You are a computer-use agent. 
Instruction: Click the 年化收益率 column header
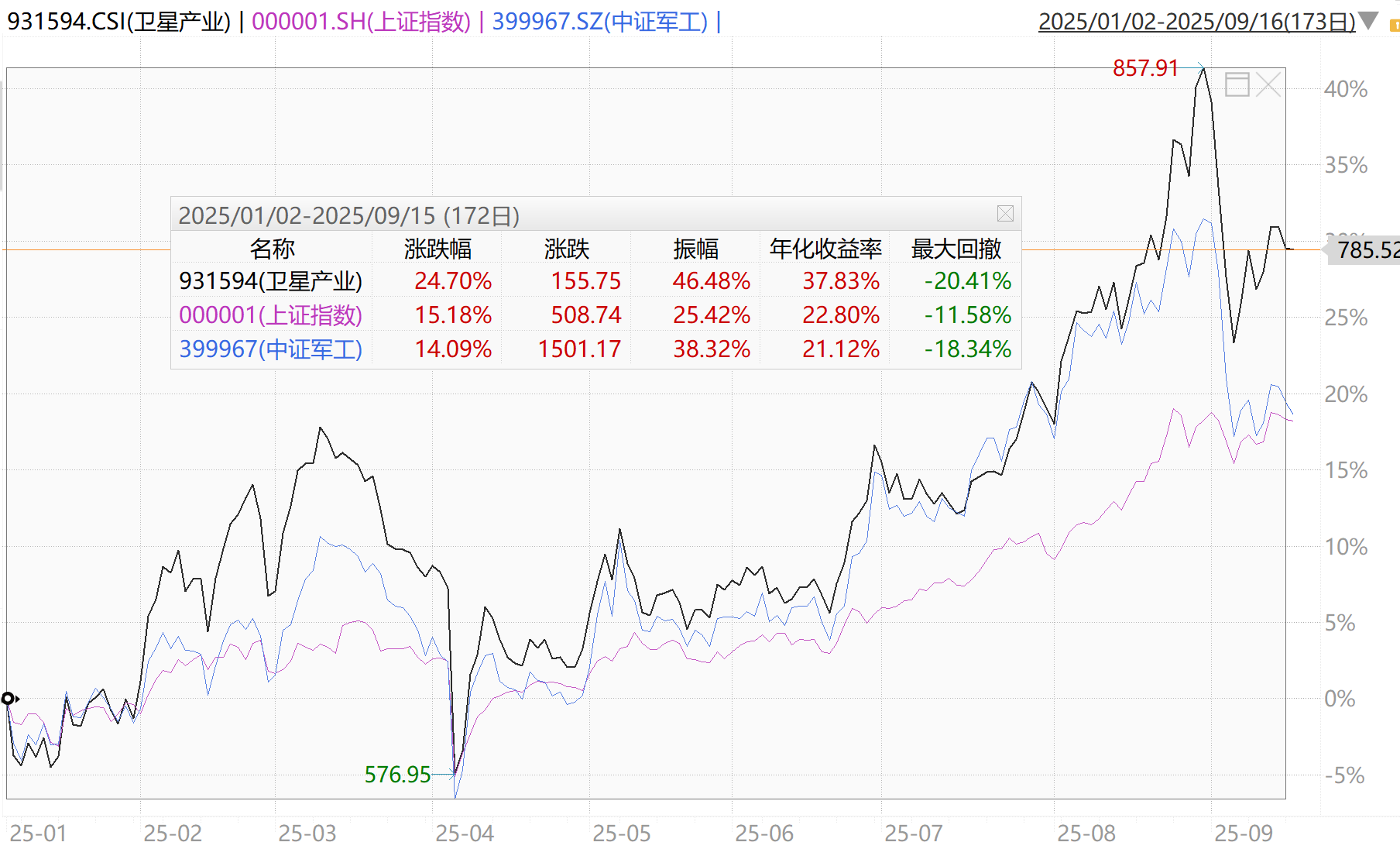825,249
